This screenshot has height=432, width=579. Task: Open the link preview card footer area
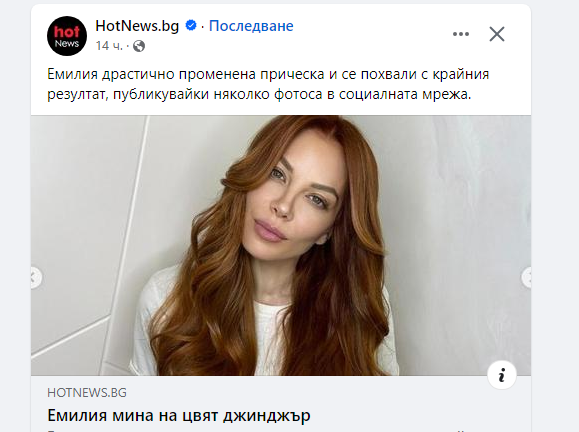281,404
